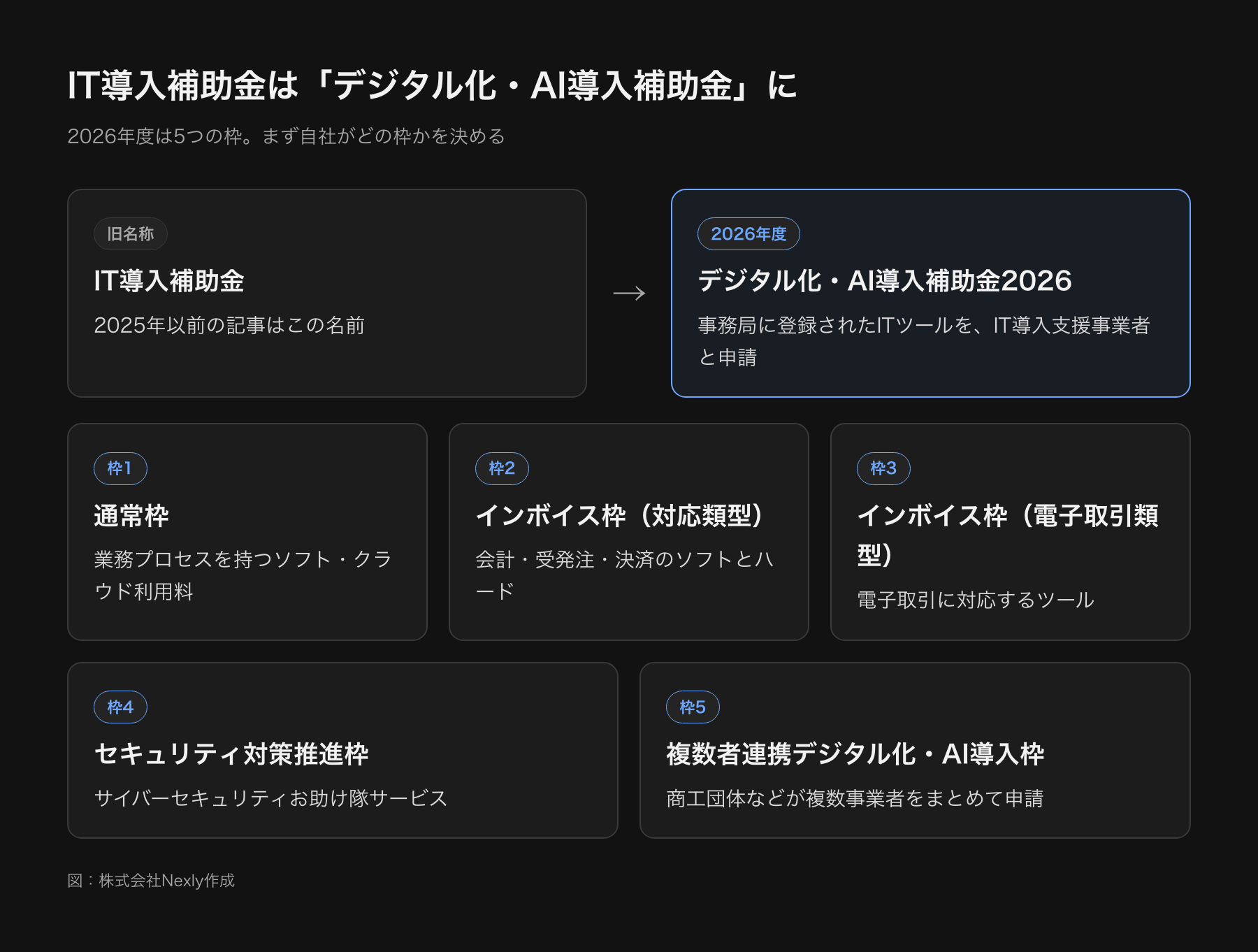Click text 商工団体などが複数事業者をまとめて申請

[855, 799]
